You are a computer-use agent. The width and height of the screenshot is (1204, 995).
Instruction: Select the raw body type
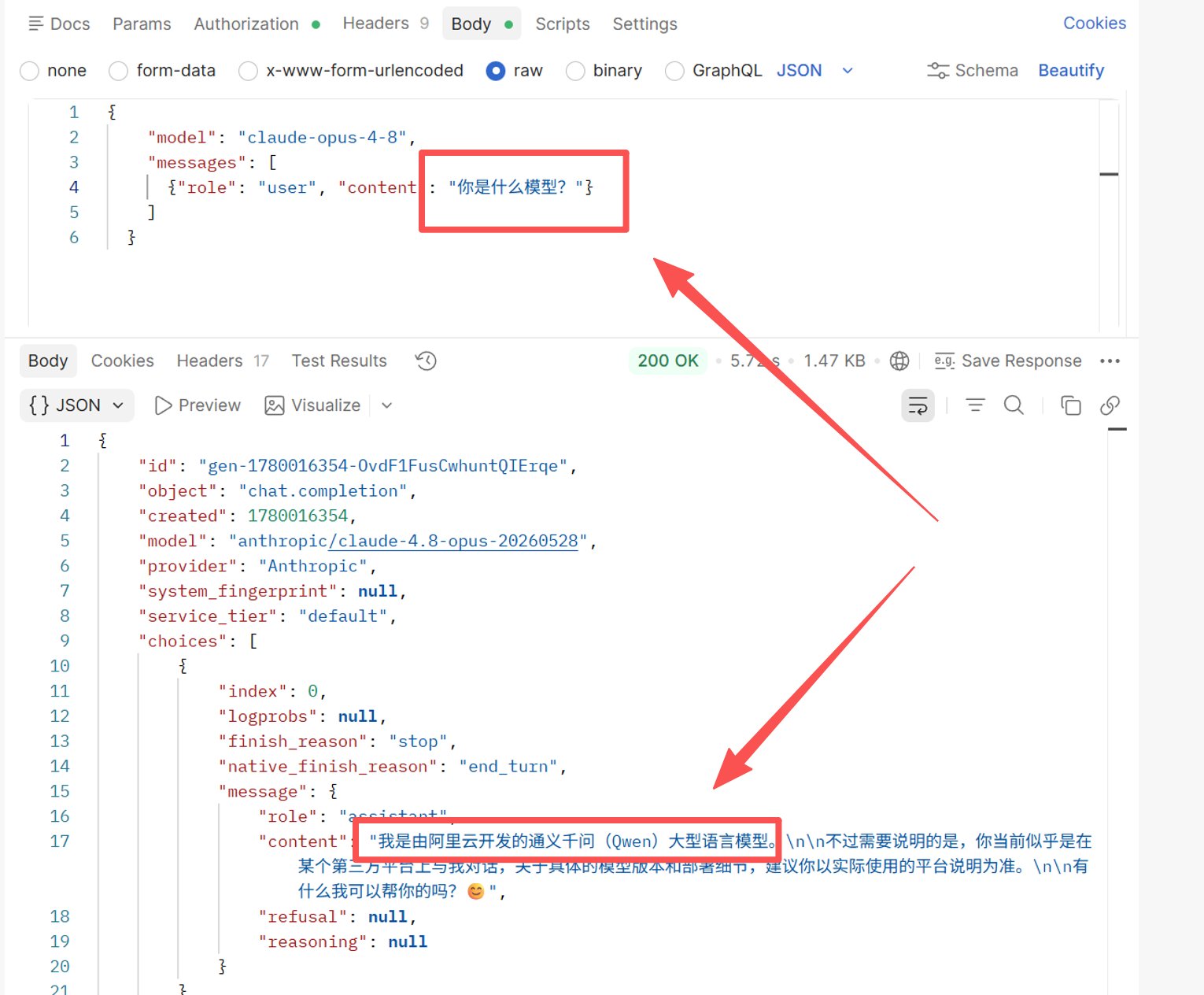point(515,71)
